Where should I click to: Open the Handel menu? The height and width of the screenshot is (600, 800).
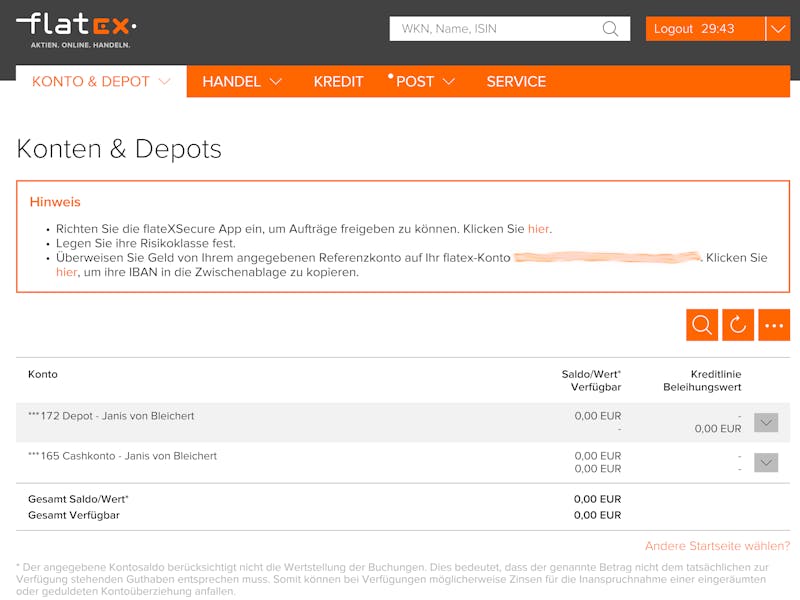click(242, 81)
